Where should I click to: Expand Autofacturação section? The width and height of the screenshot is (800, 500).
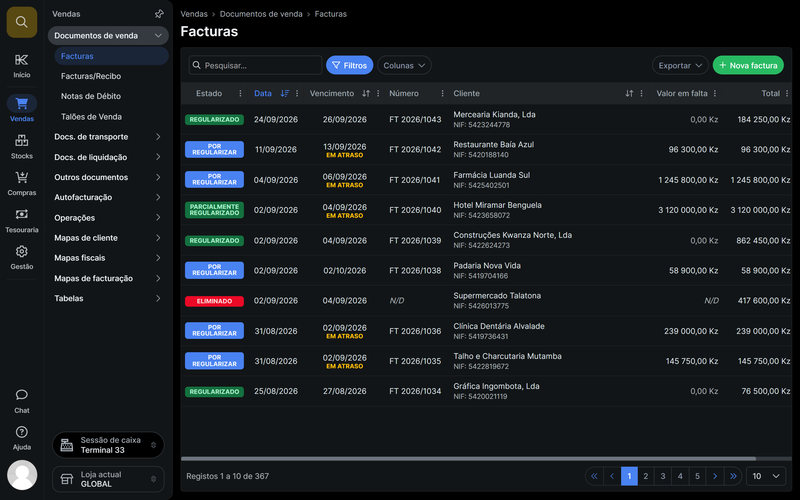click(108, 197)
